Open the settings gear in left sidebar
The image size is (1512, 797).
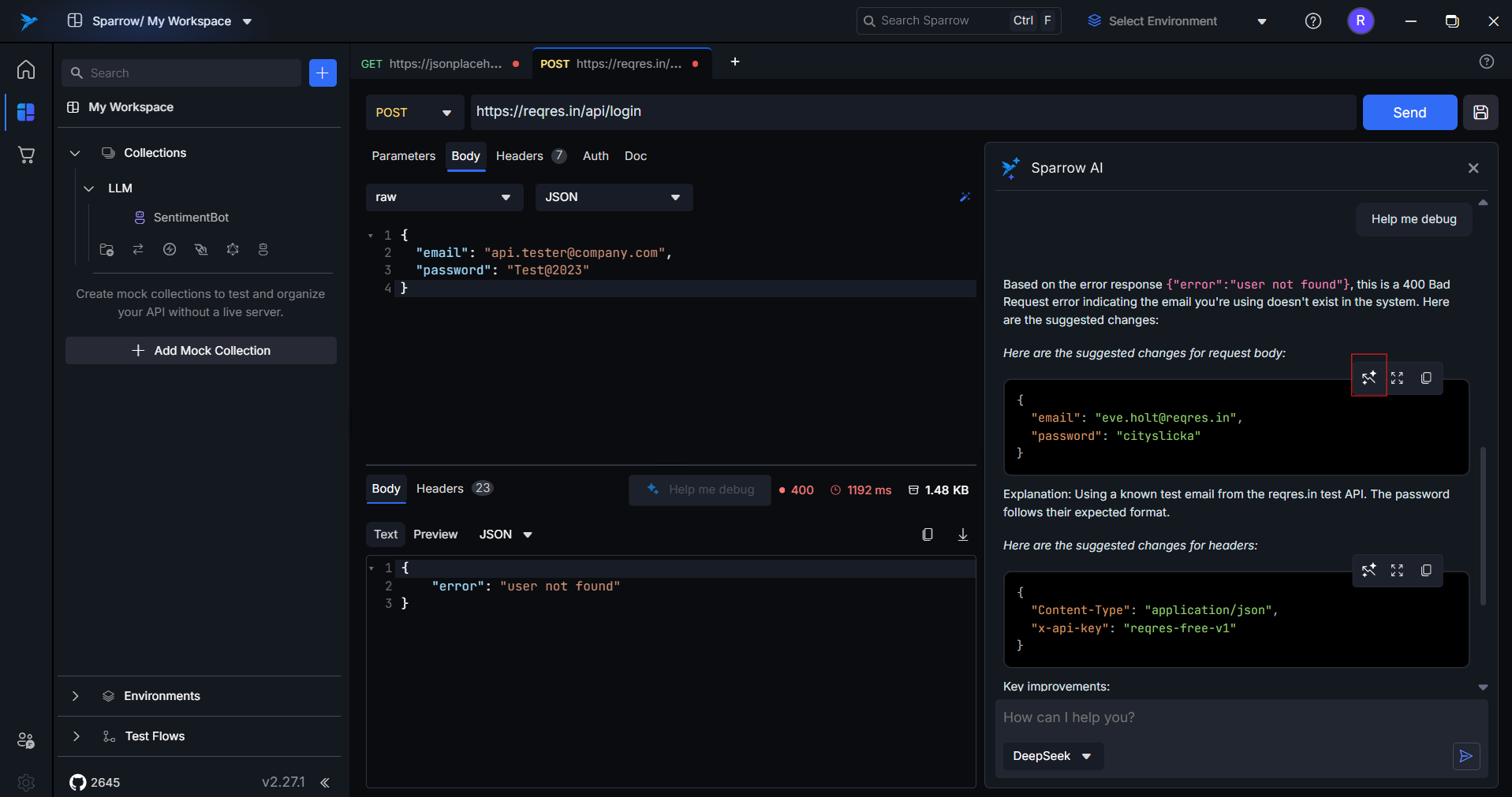point(26,782)
